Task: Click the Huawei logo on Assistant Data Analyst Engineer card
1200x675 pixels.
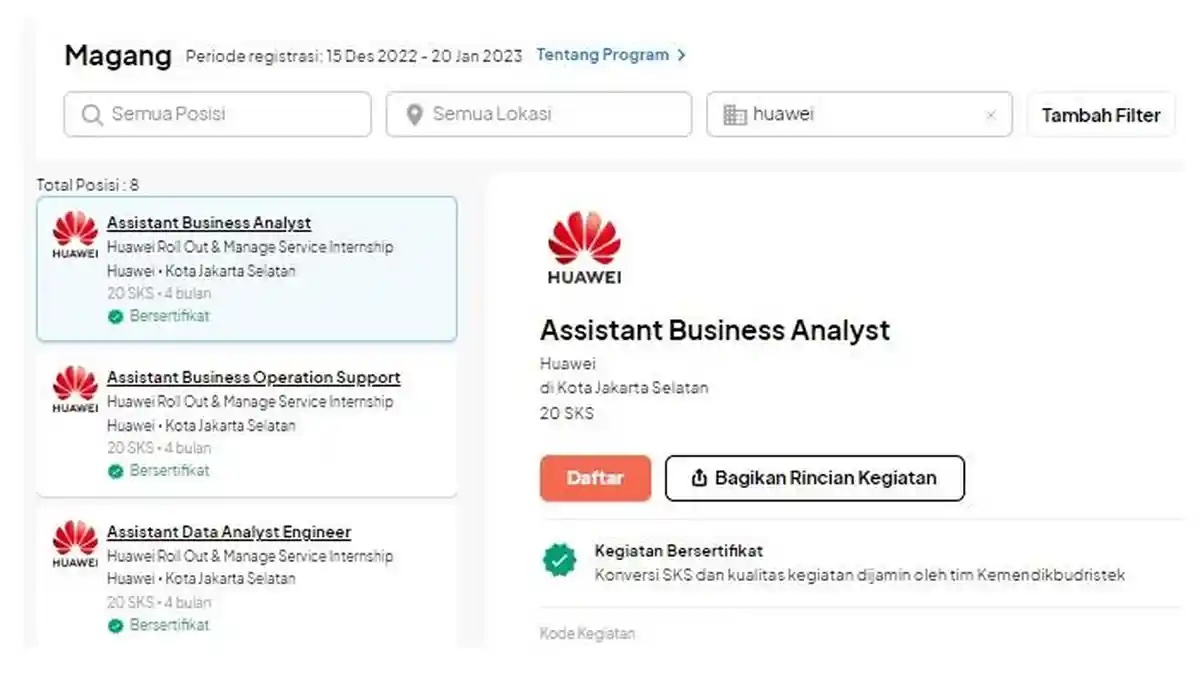Action: (75, 544)
